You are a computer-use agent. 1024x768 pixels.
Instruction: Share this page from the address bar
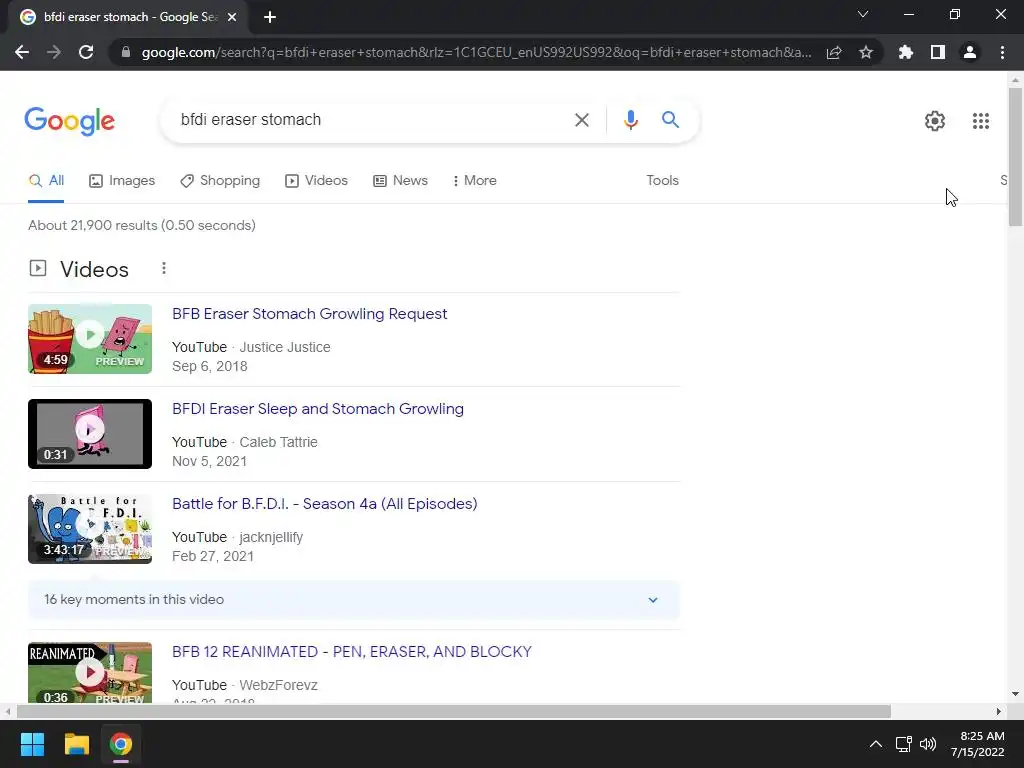tap(834, 52)
